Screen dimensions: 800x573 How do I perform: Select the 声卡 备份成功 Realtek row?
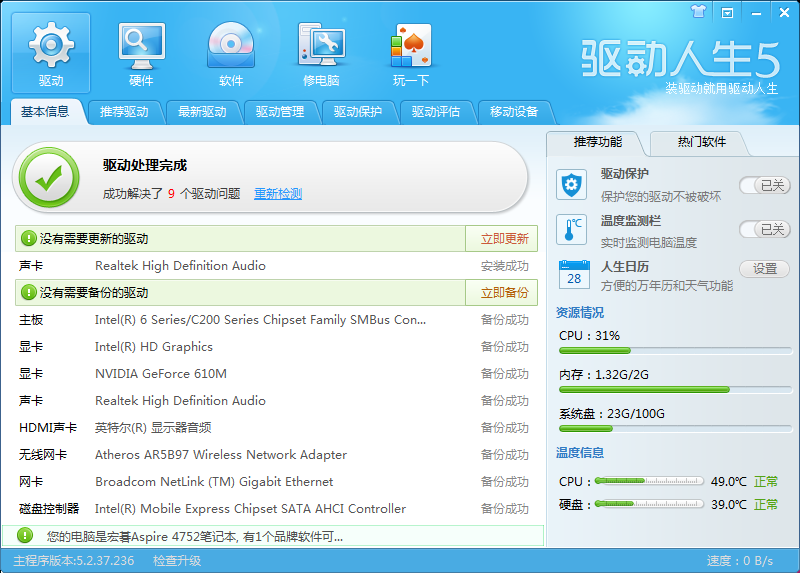tap(276, 401)
